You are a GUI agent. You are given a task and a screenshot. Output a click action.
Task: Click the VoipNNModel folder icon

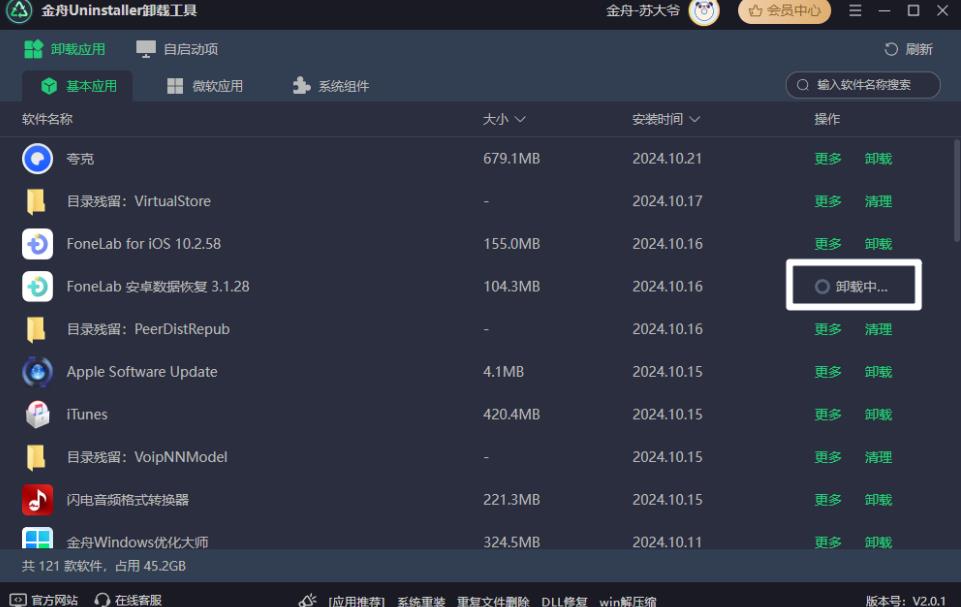tap(36, 457)
